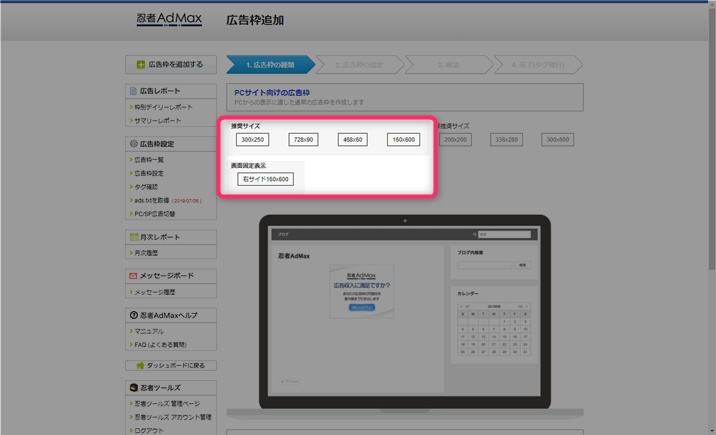Click 忍者ツールズ section header
716x435 pixels.
171,388
